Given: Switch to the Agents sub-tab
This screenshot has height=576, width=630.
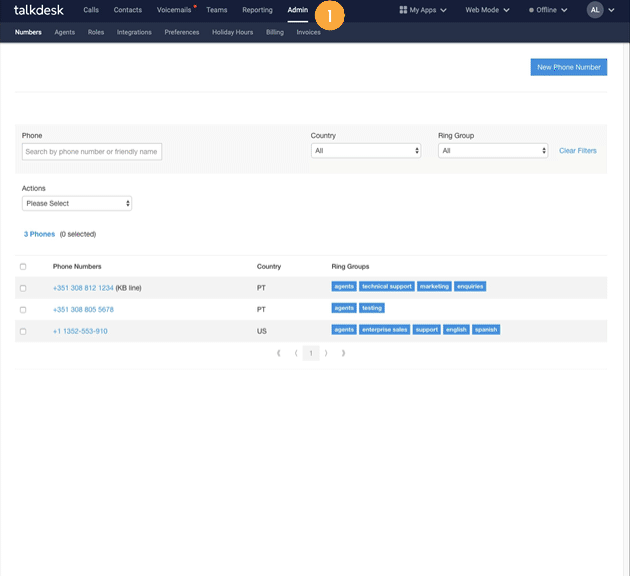Looking at the screenshot, I should [x=64, y=32].
